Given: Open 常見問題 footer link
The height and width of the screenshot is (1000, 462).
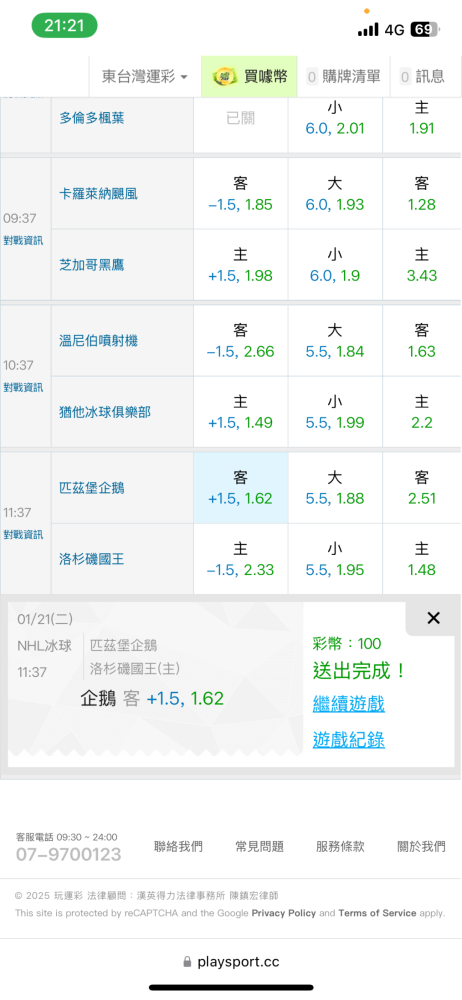Looking at the screenshot, I should tap(259, 847).
